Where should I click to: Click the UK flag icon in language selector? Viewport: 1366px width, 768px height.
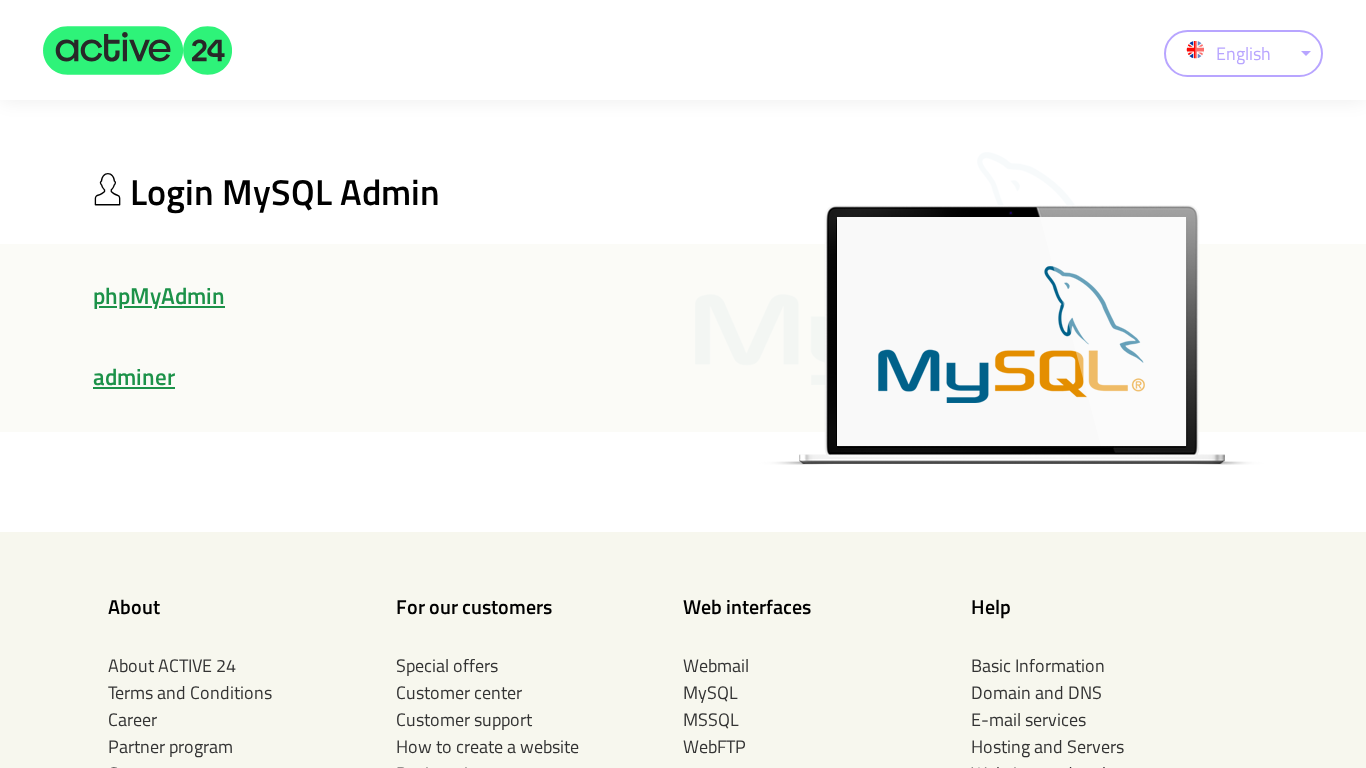coord(1195,50)
